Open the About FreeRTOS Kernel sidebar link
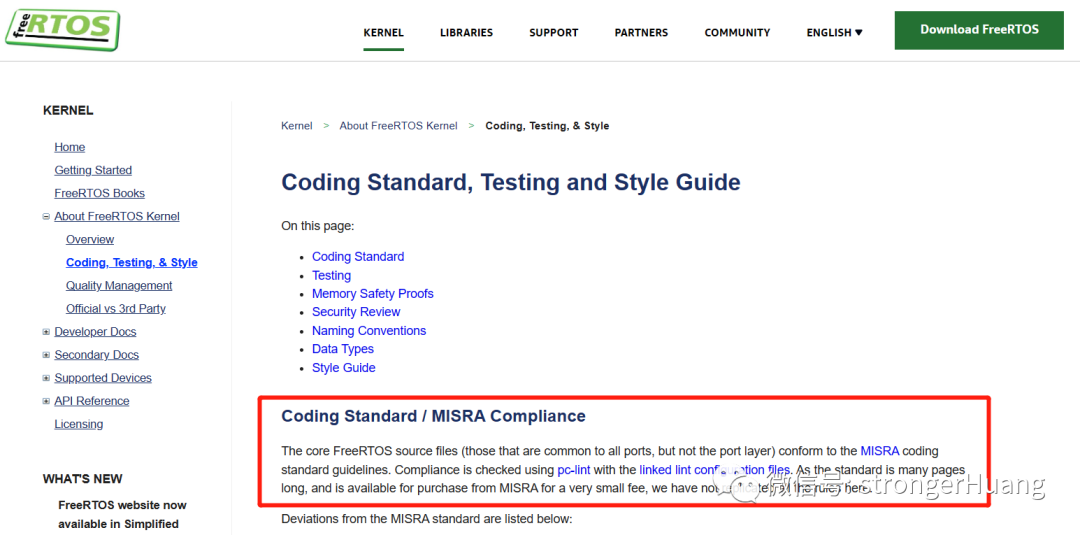This screenshot has width=1080, height=535. coord(117,216)
